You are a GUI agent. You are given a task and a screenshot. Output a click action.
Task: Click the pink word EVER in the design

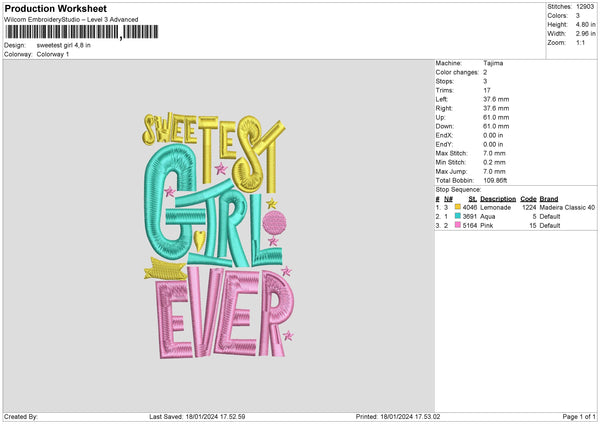[220, 315]
